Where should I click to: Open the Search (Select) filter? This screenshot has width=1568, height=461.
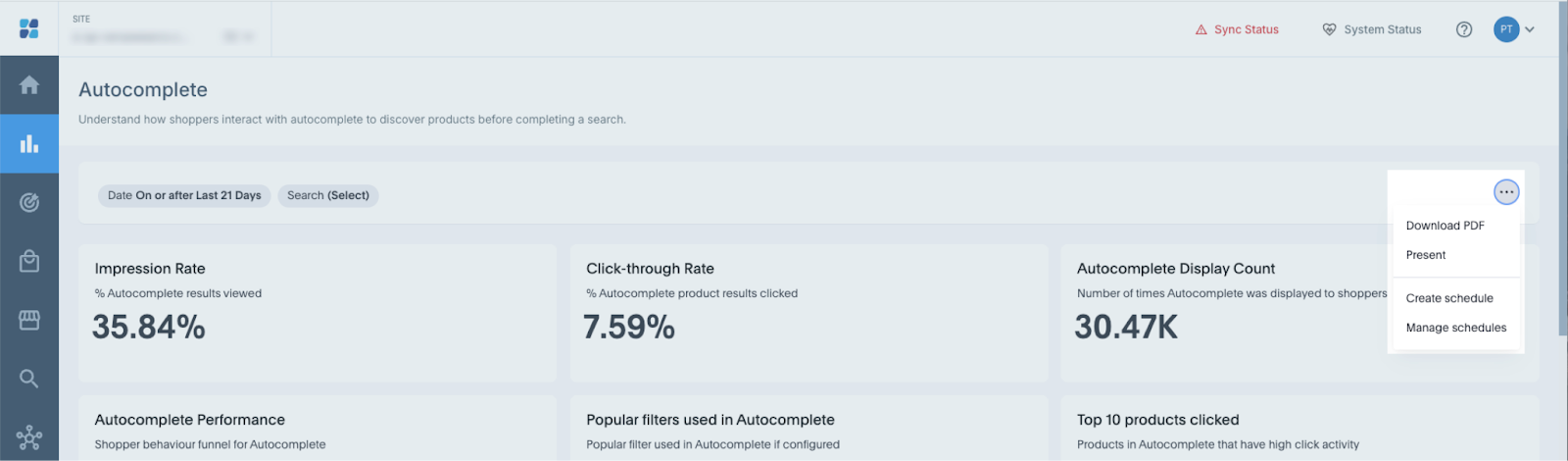click(328, 195)
